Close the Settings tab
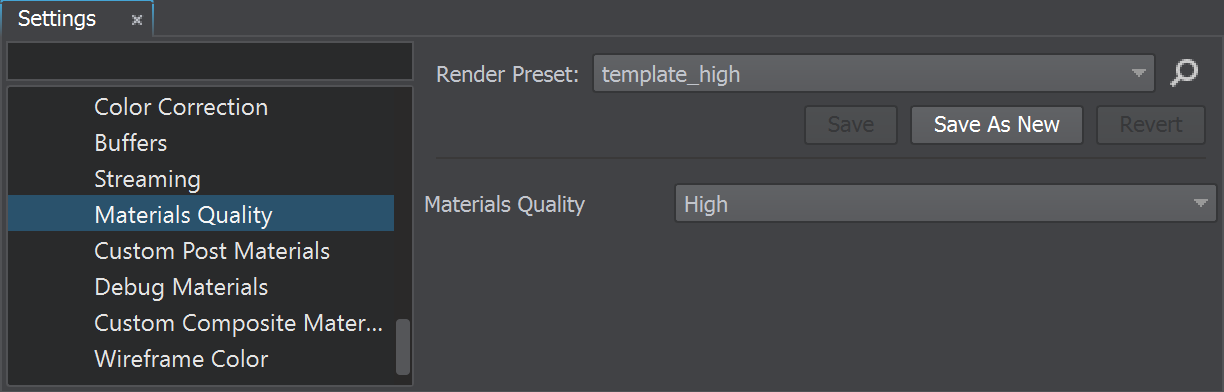This screenshot has height=392, width=1224. click(137, 20)
